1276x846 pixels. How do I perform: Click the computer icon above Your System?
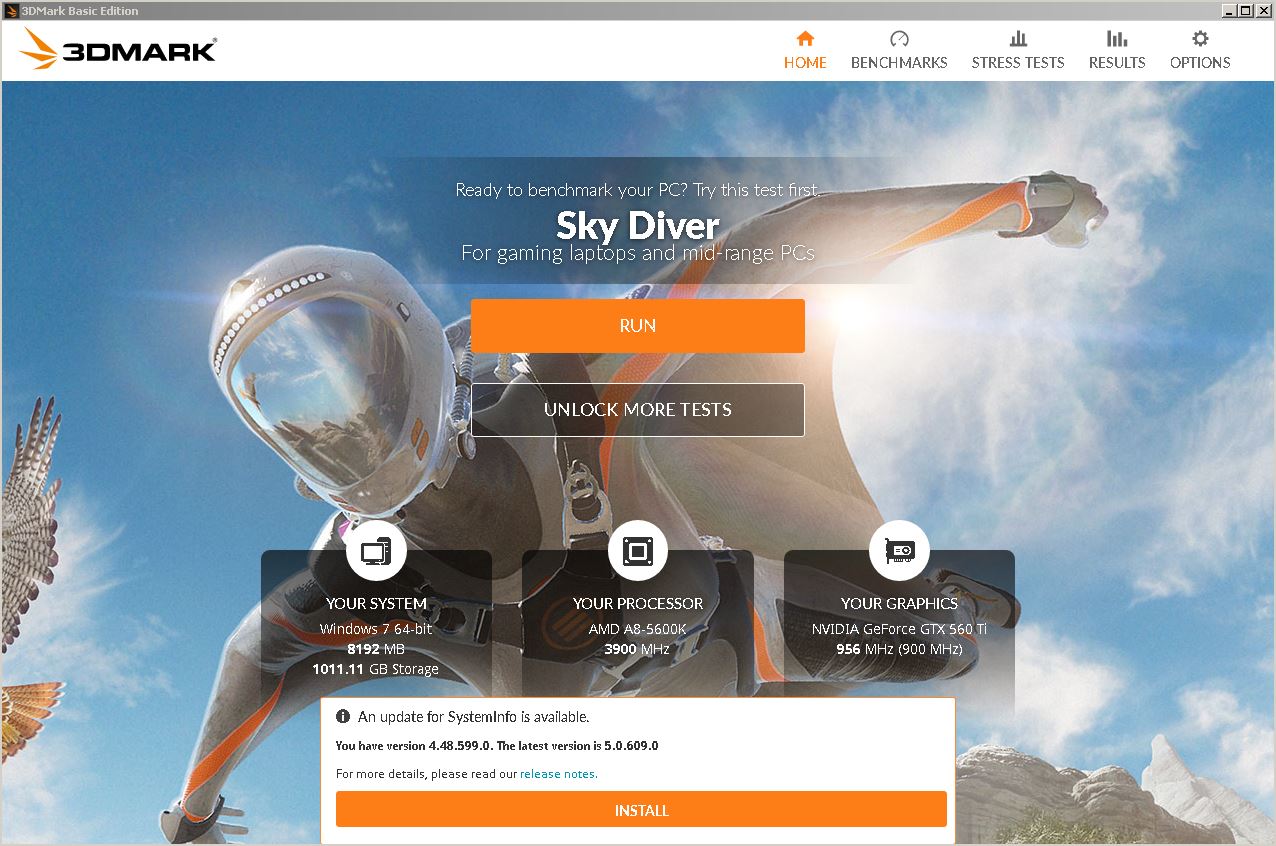pyautogui.click(x=376, y=550)
